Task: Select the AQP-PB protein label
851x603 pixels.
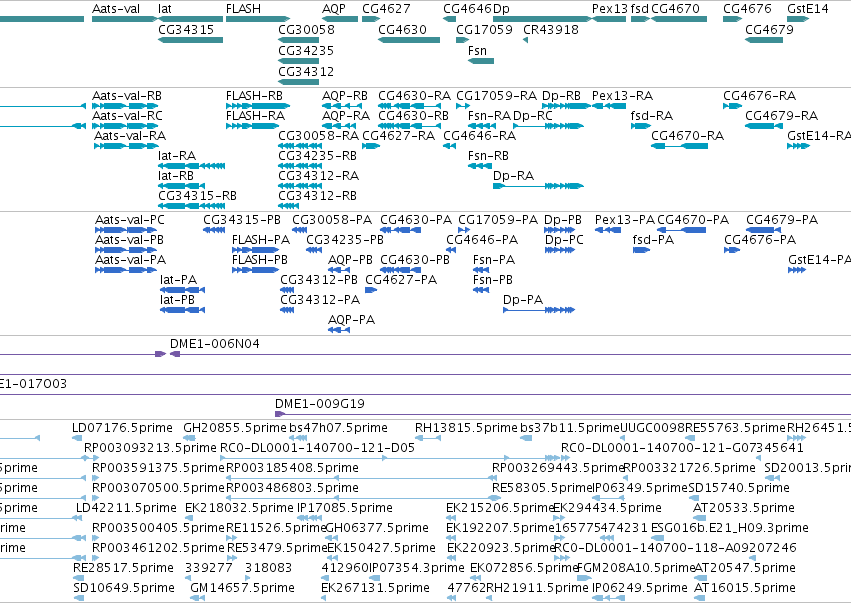Action: tap(350, 260)
